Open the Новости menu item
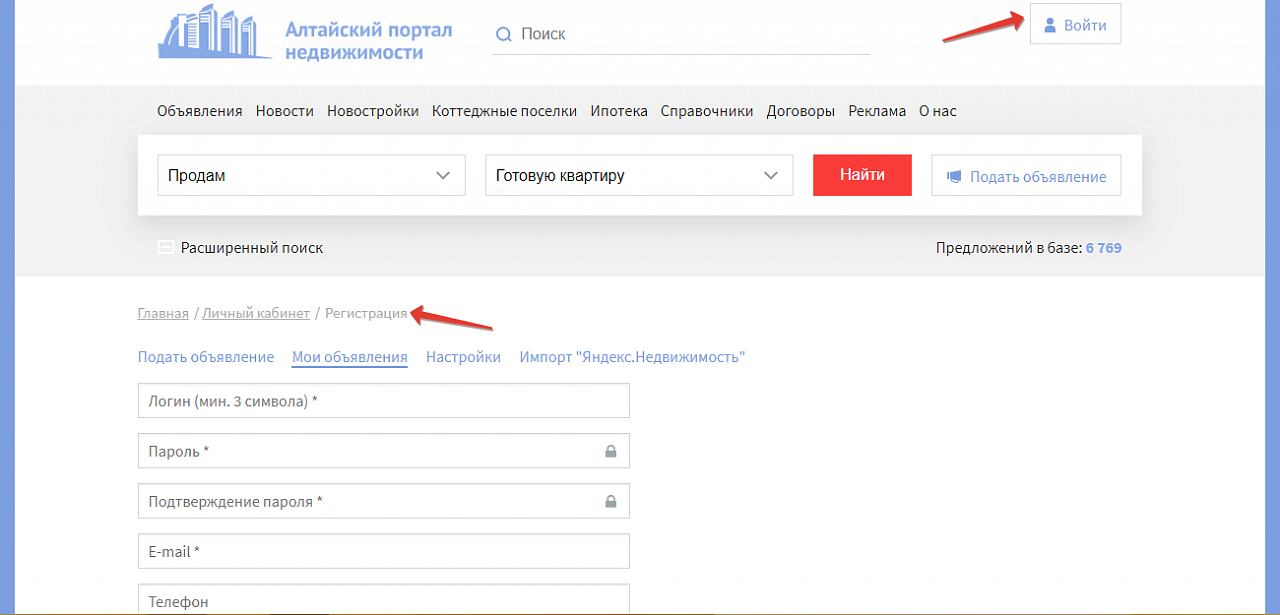 click(x=285, y=111)
